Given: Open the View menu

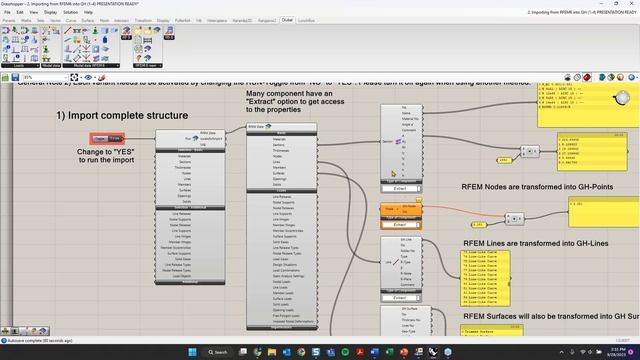Looking at the screenshot, I should [33, 12].
